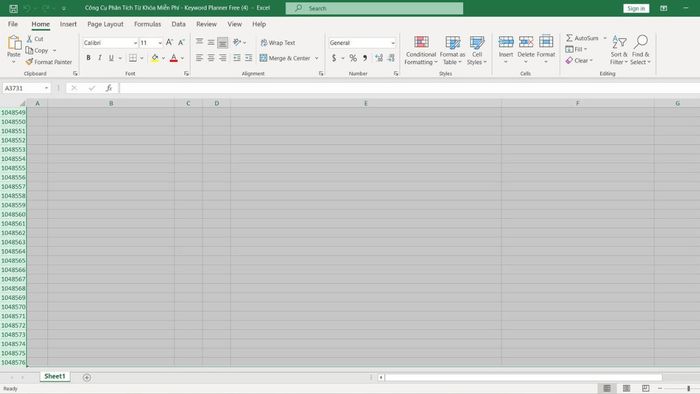Image resolution: width=700 pixels, height=394 pixels.
Task: Click the Orientation text-angle icon
Action: coord(237,42)
